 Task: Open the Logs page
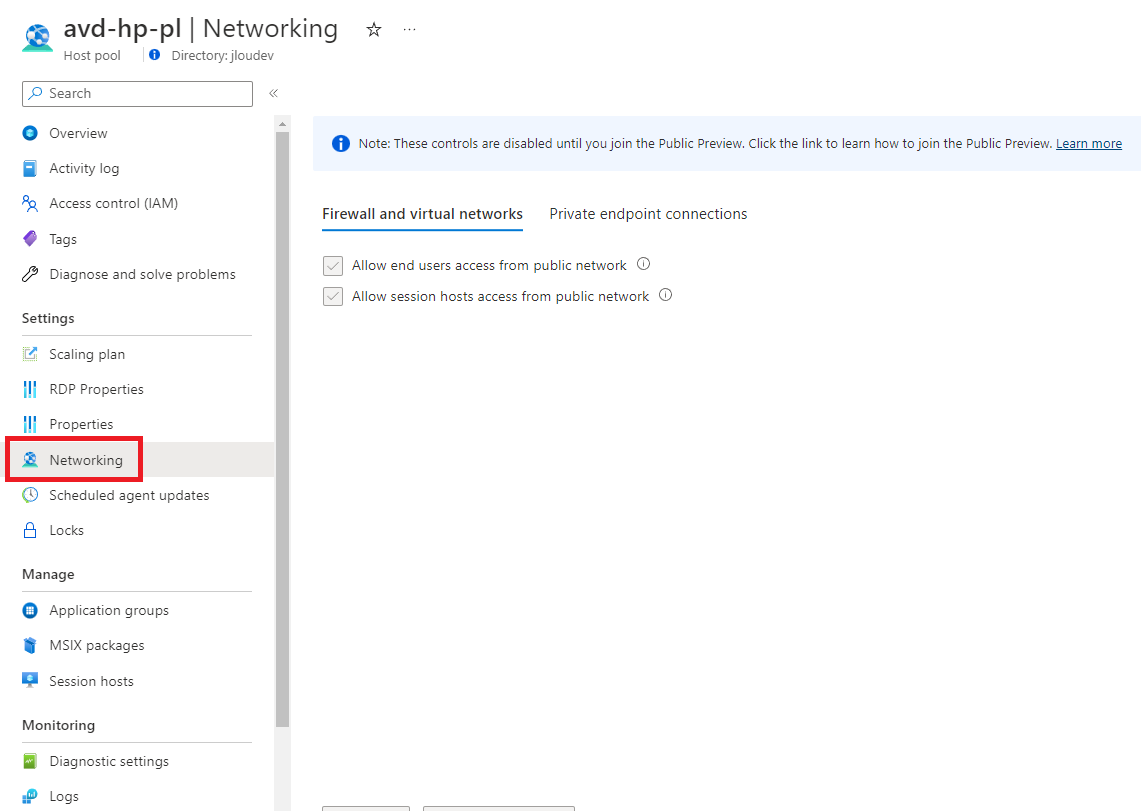click(64, 796)
